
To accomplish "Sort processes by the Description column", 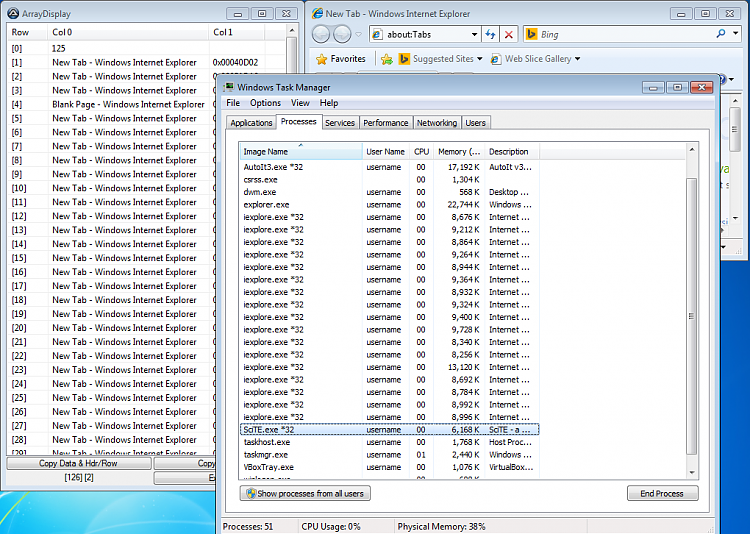I will point(512,152).
